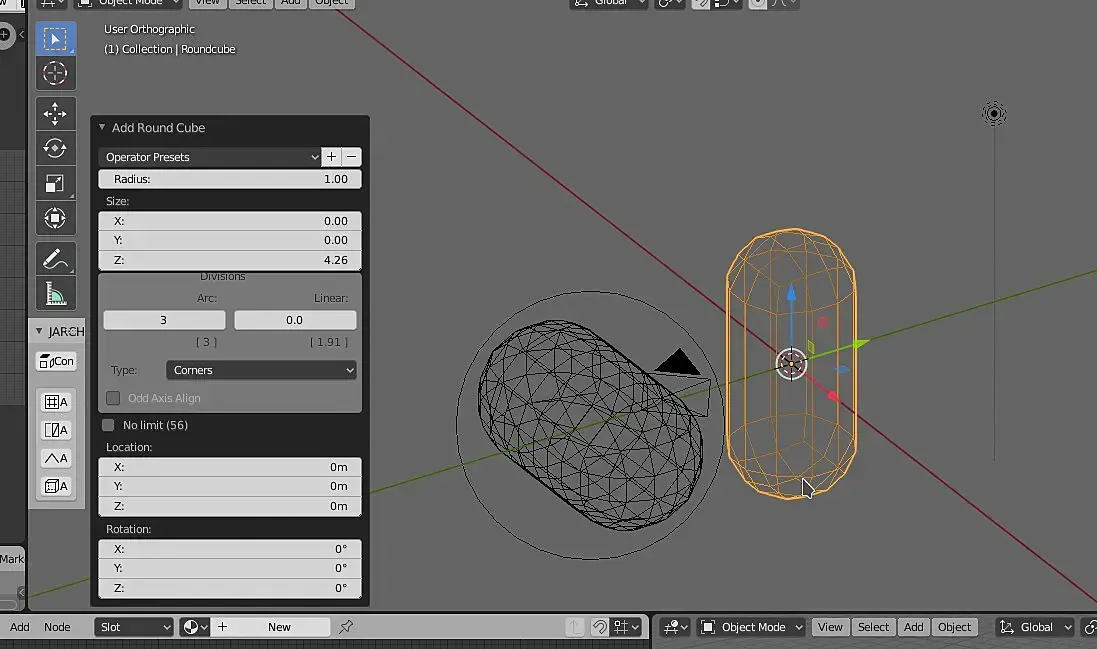Select the Measure ruler tool
1097x649 pixels.
click(55, 294)
